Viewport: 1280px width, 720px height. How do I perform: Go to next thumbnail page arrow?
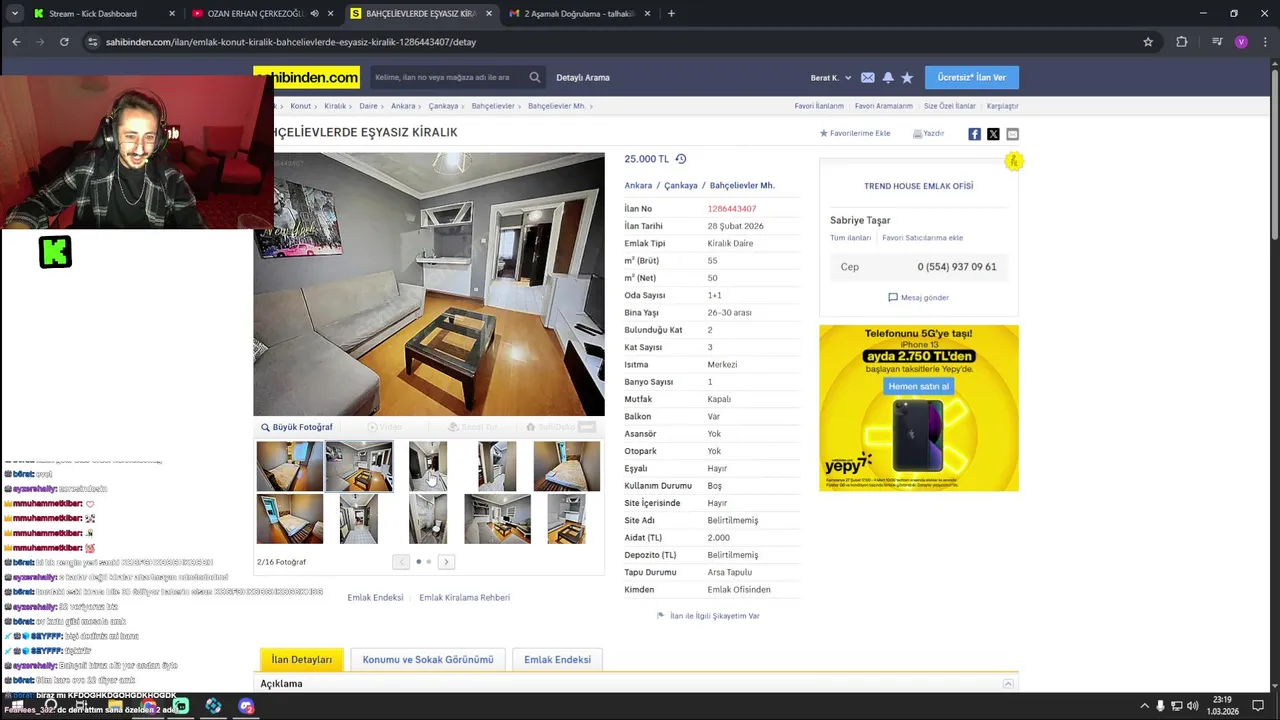tap(446, 562)
